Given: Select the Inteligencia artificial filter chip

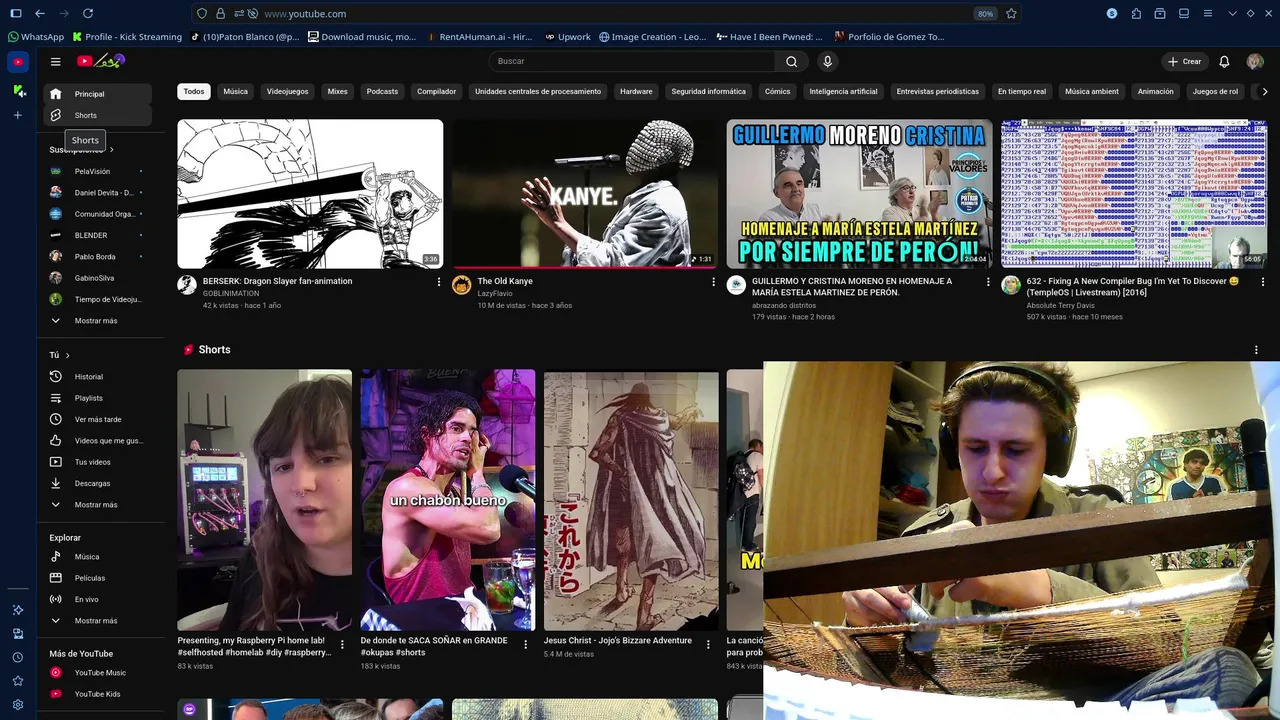Looking at the screenshot, I should [x=843, y=91].
